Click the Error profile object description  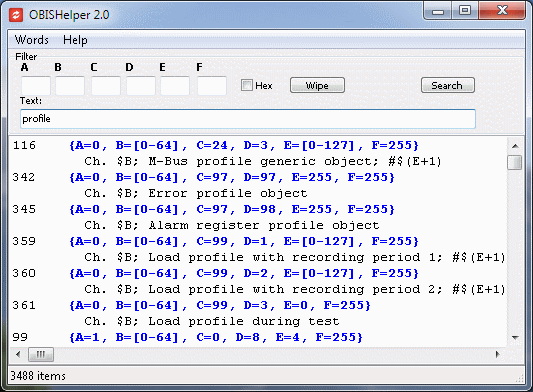click(x=196, y=193)
